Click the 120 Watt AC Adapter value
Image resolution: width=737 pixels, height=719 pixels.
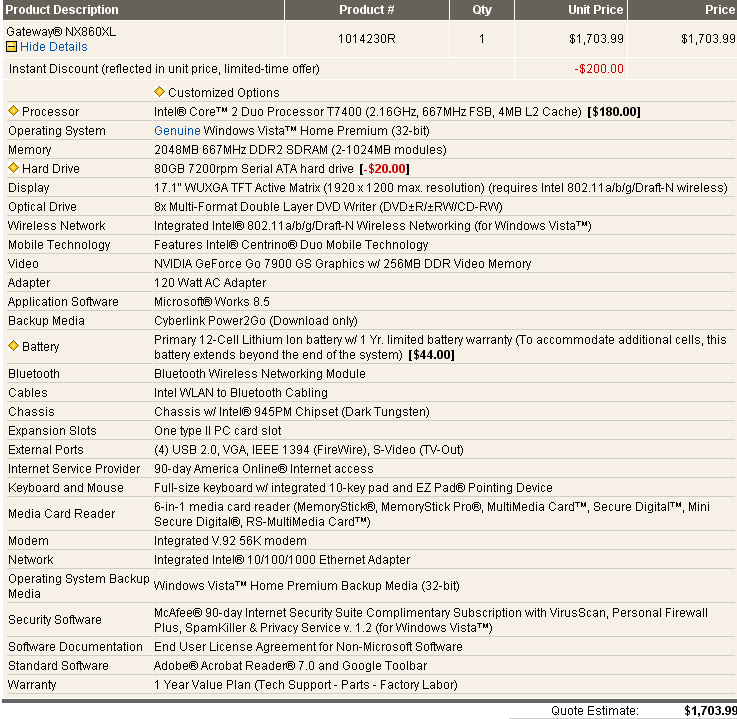click(x=210, y=282)
